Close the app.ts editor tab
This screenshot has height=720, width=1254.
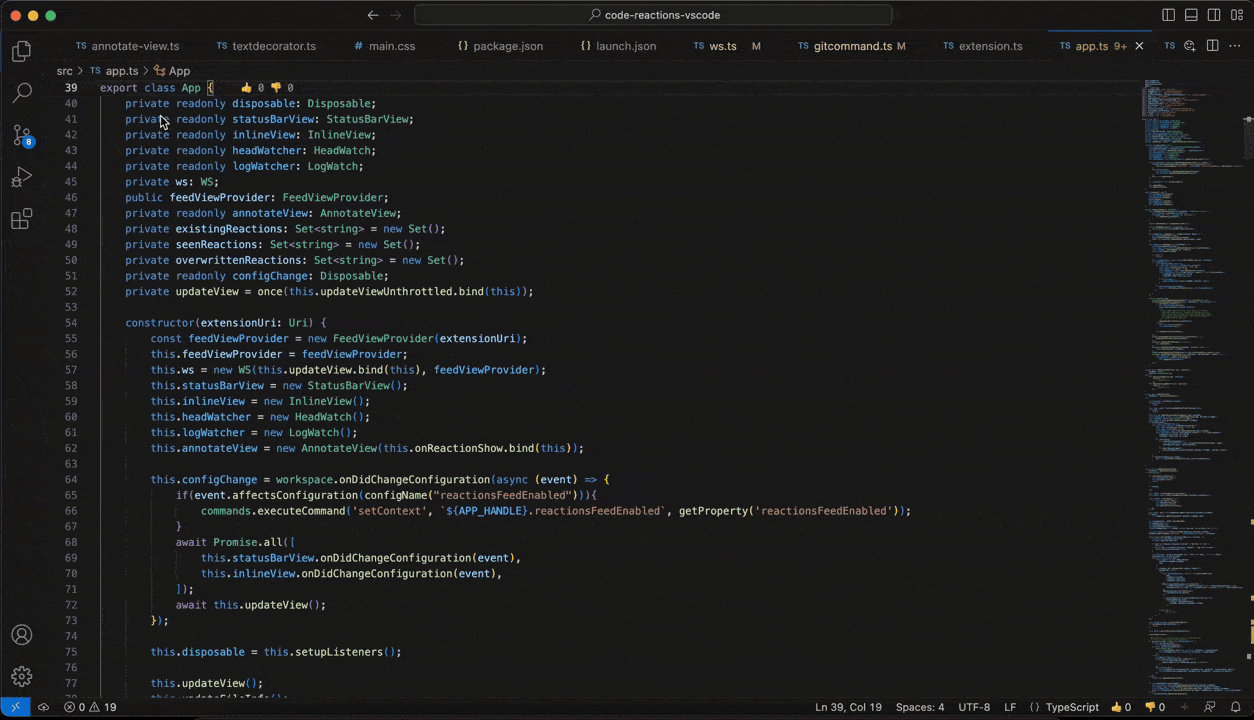tap(1139, 46)
